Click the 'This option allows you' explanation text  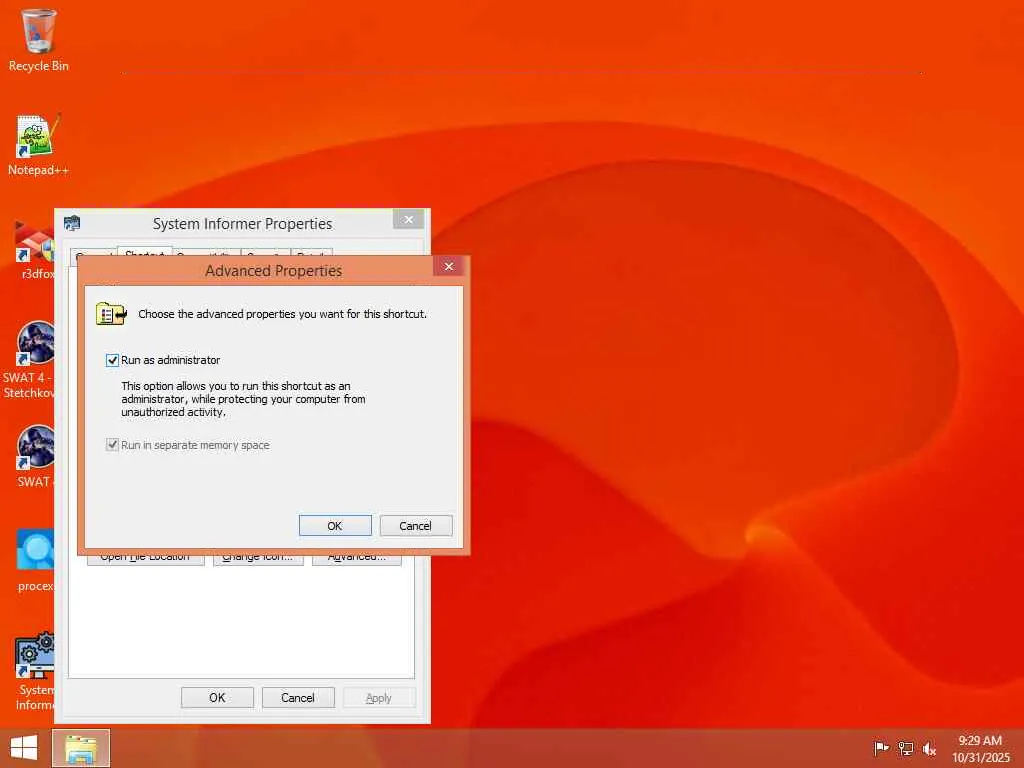point(243,399)
